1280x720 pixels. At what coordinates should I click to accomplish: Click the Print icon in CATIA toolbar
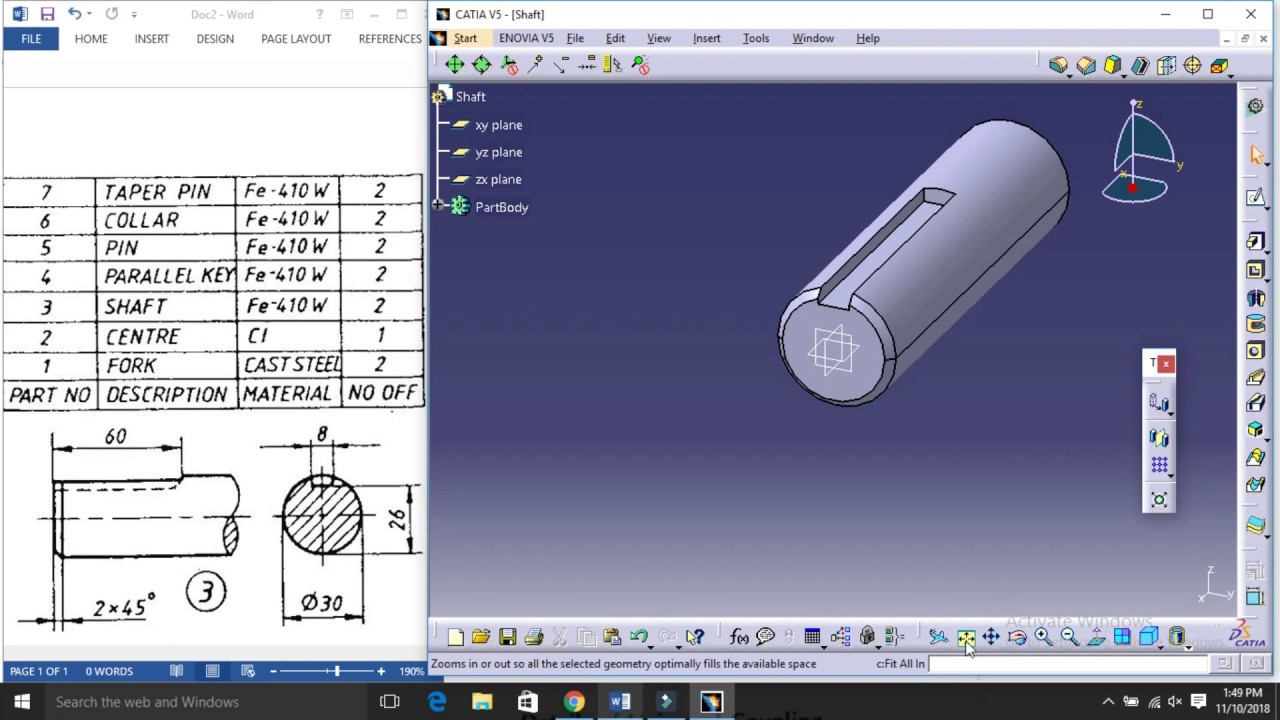534,637
